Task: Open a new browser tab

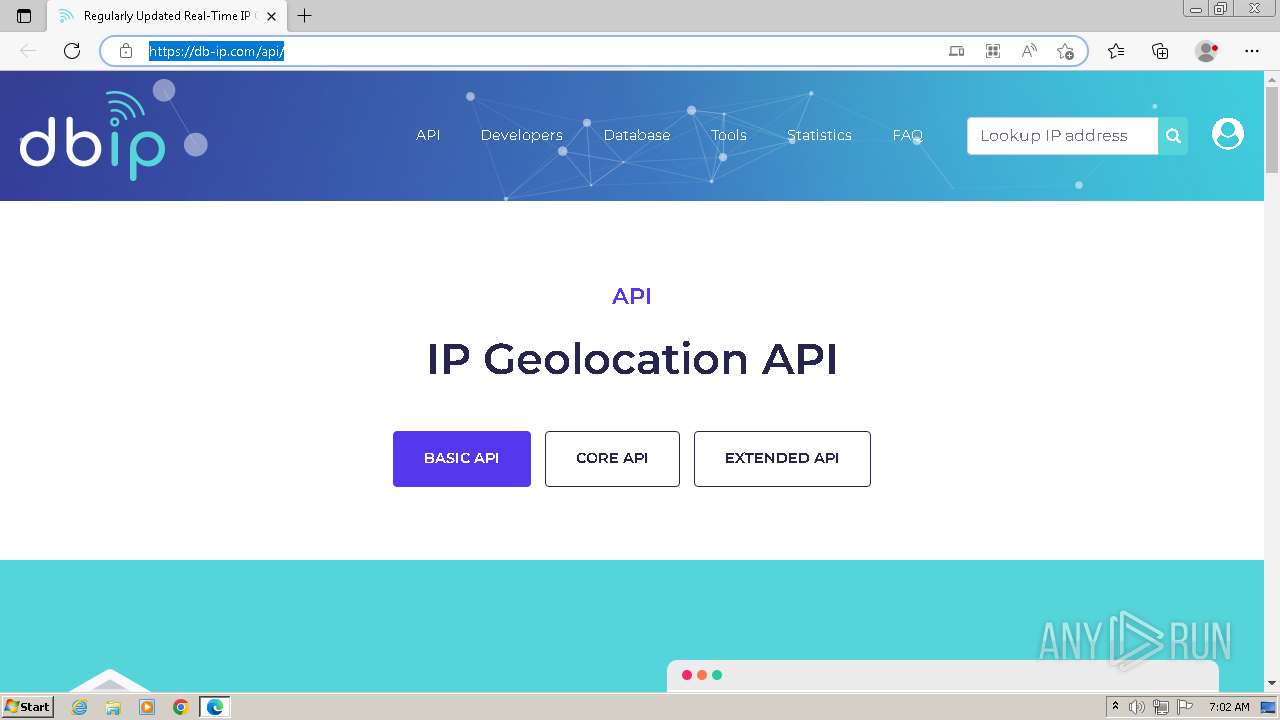Action: [x=305, y=16]
